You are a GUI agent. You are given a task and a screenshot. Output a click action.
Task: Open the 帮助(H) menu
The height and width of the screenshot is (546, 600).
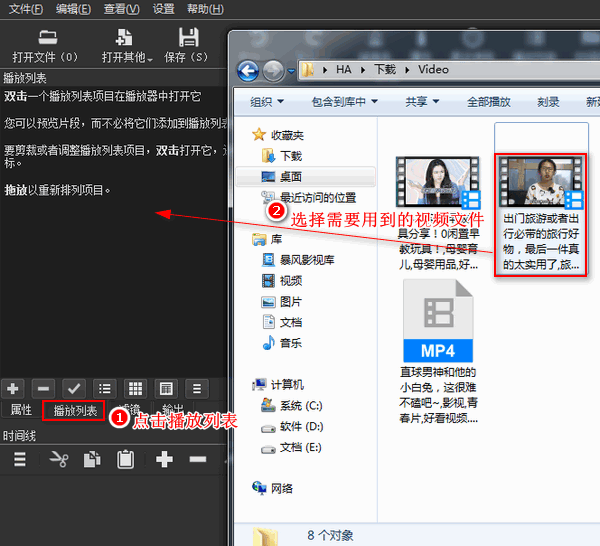(205, 8)
